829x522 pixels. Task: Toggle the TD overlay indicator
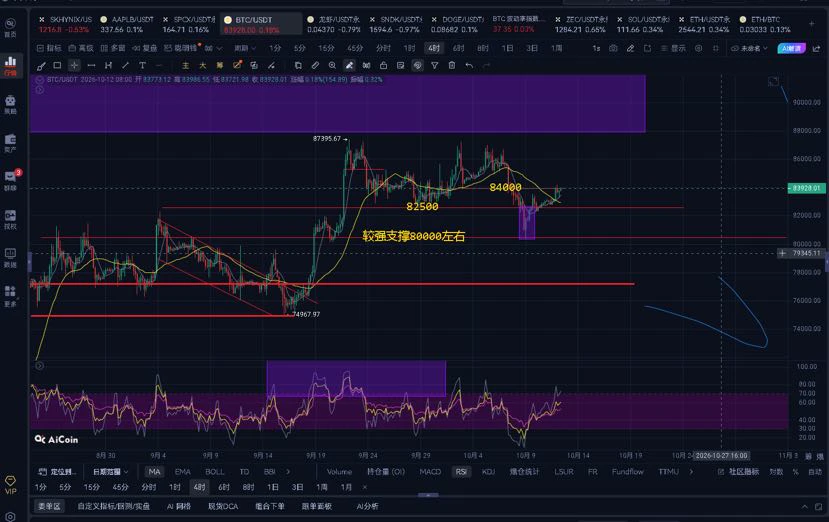pyautogui.click(x=244, y=471)
